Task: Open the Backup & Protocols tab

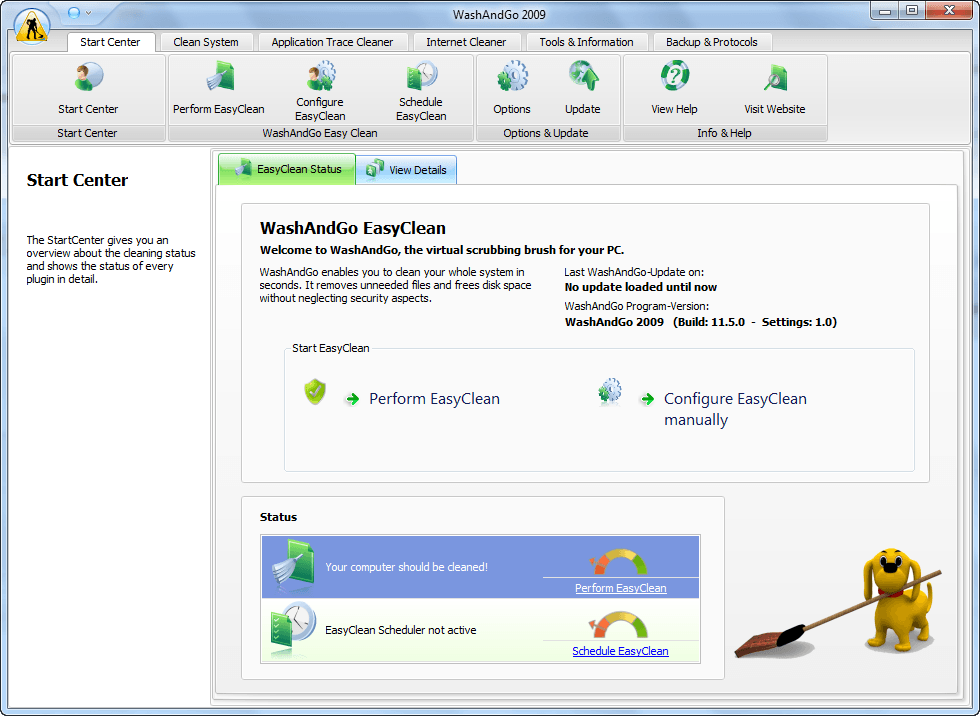Action: coord(711,42)
